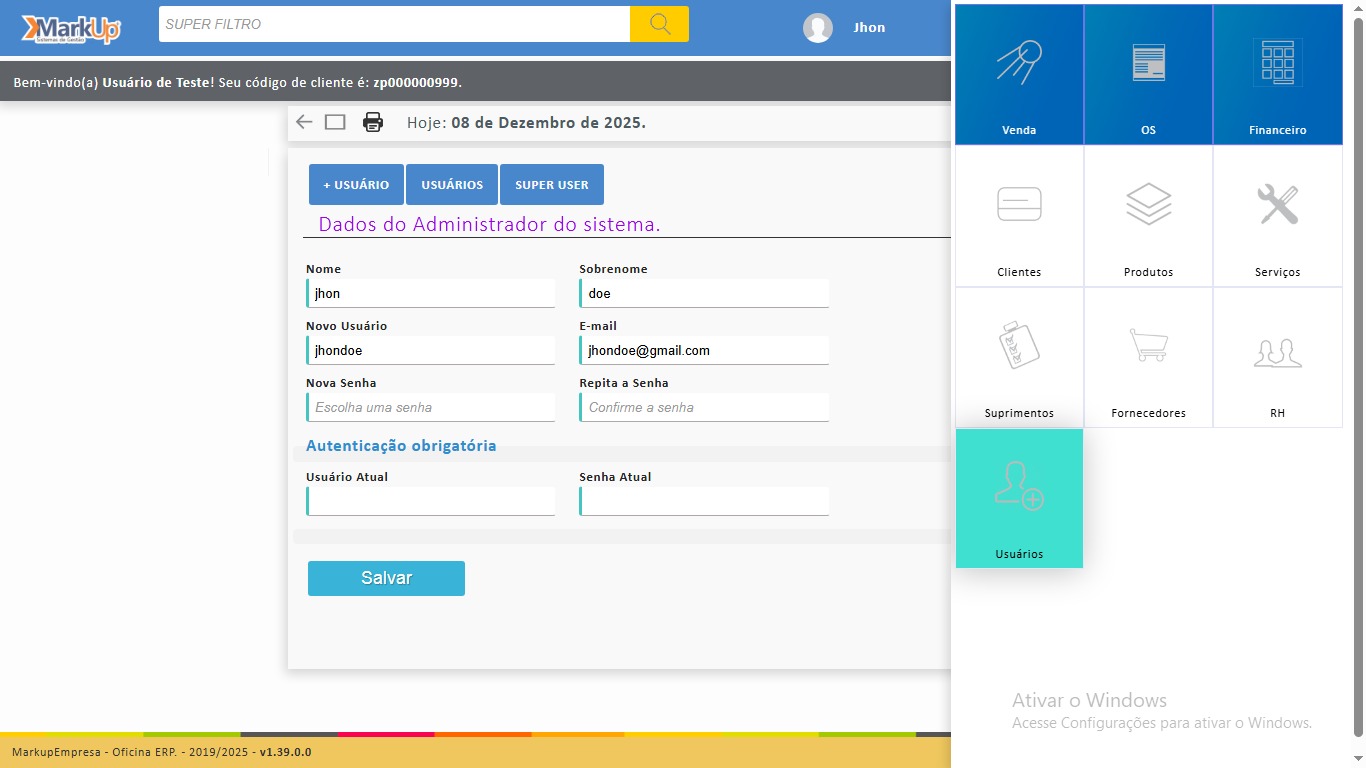
Task: Switch to the USUÁRIOS tab
Action: [452, 185]
